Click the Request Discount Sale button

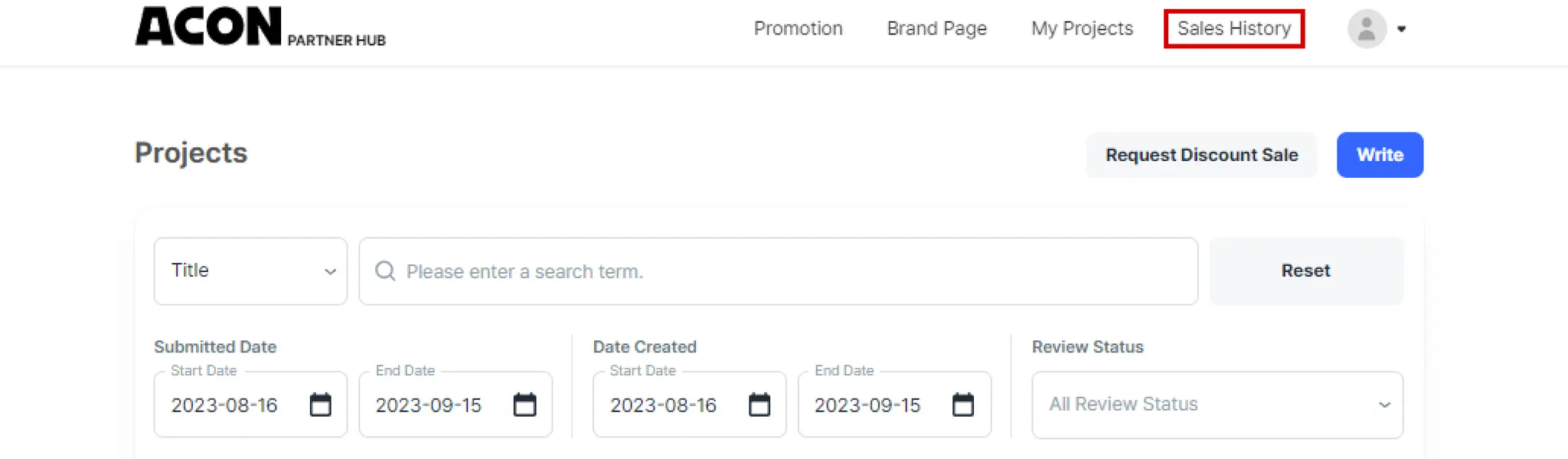pyautogui.click(x=1200, y=155)
